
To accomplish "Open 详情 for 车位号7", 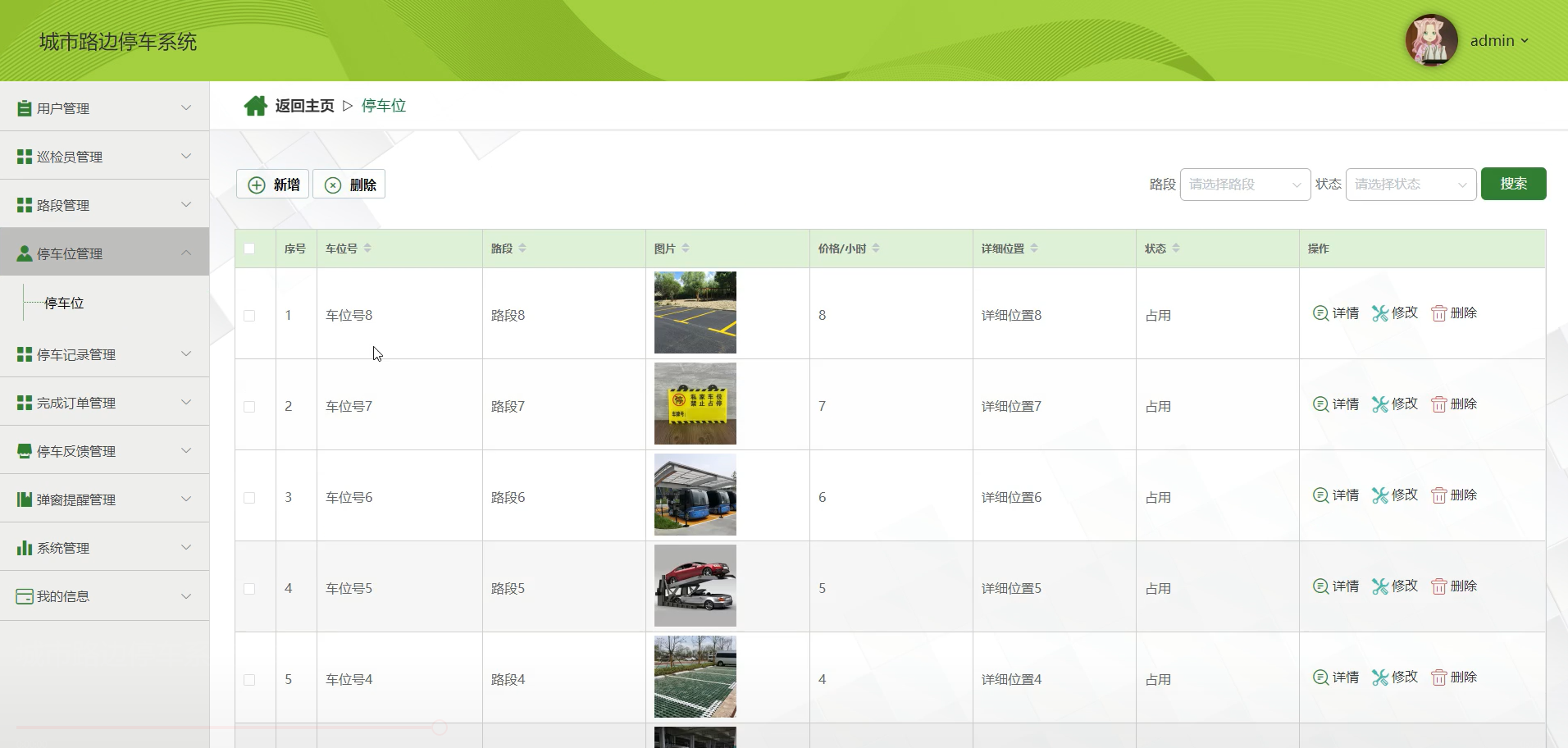I will click(1336, 404).
